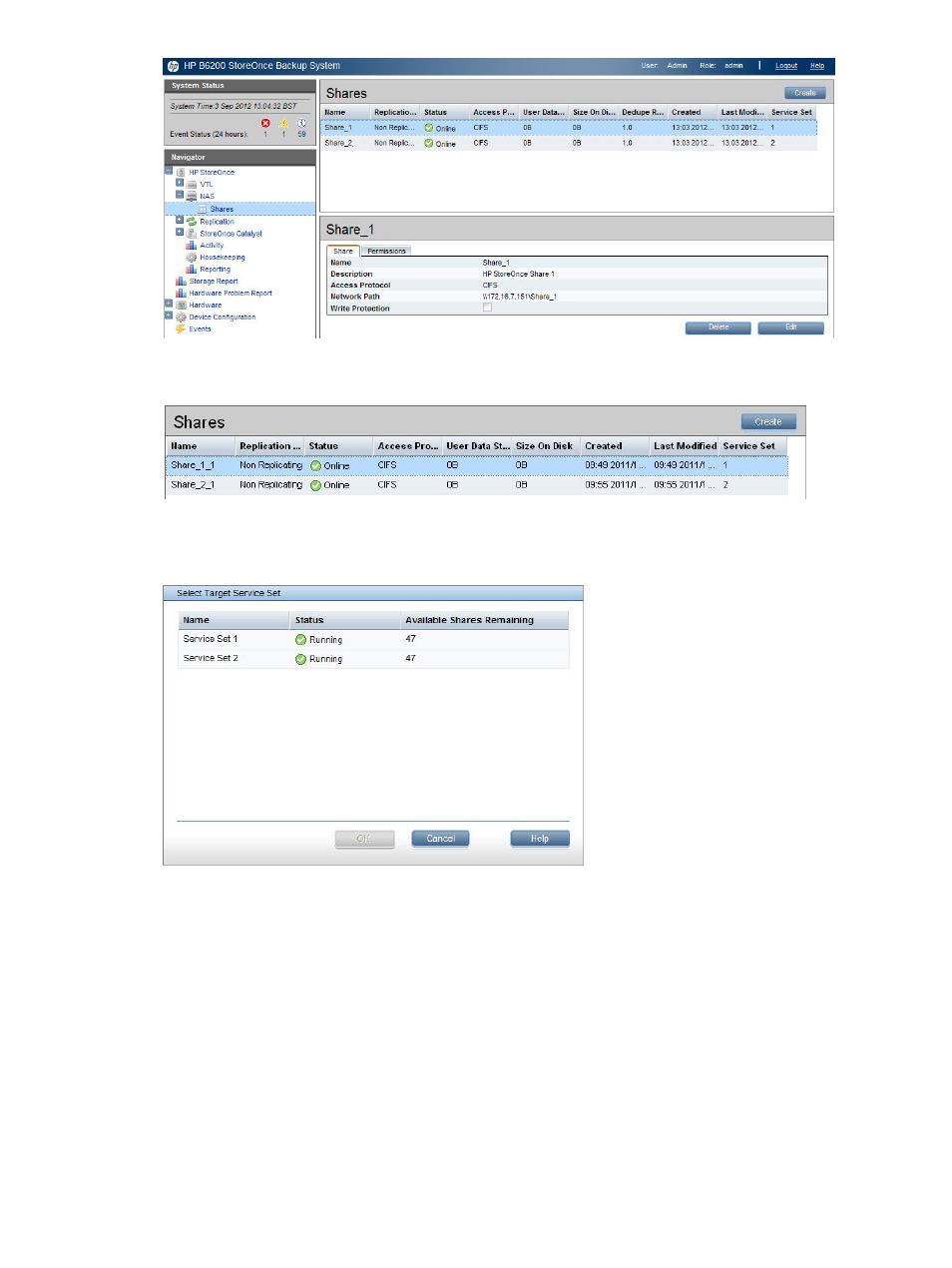952x1268 pixels.
Task: Open Housekeeping in the Navigator
Action: [x=223, y=258]
